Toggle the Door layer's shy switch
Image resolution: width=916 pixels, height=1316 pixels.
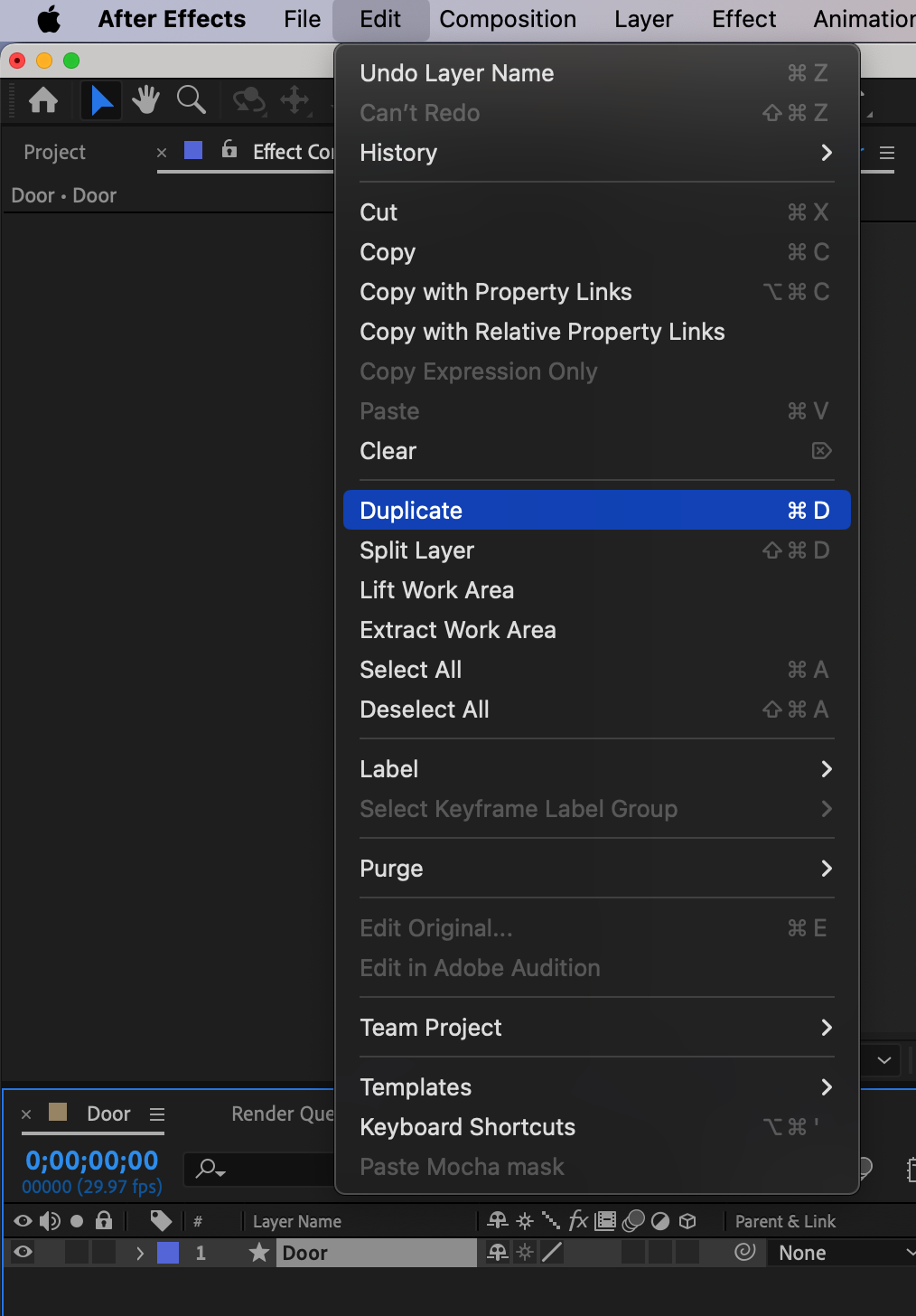click(497, 1252)
